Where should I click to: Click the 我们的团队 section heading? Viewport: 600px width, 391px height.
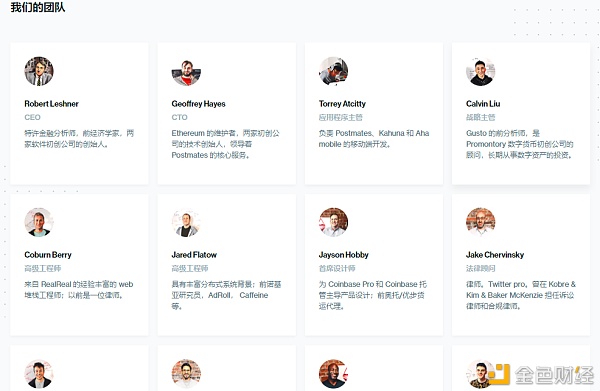point(38,7)
